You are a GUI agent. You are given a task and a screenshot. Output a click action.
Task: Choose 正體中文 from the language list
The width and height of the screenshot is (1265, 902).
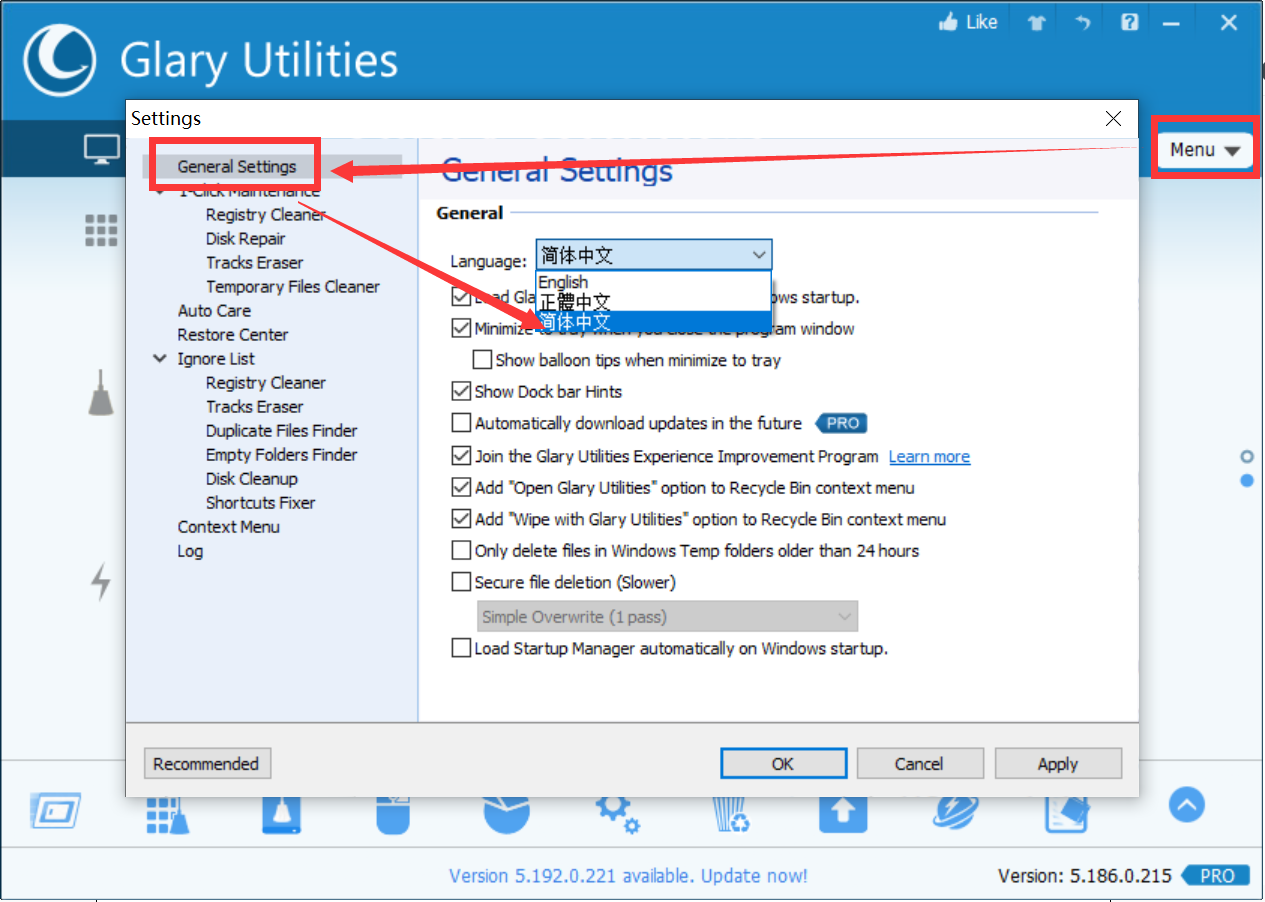coord(654,301)
